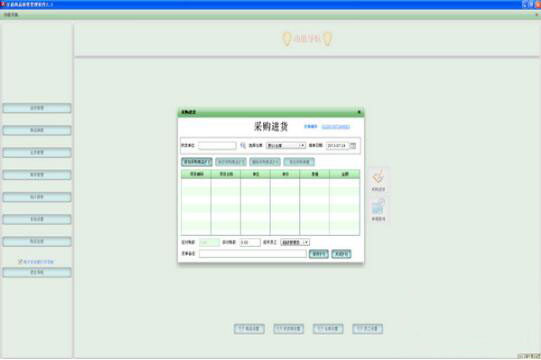The height and width of the screenshot is (360, 541).
Task: Click the magnifier search icon beside supplier field
Action: click(243, 146)
